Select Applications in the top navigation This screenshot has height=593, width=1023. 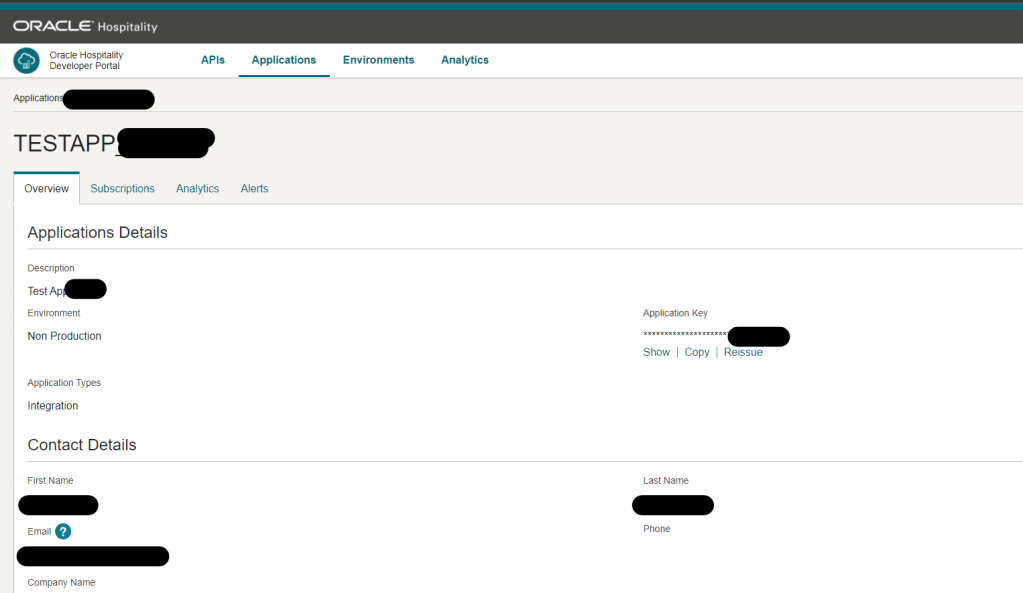pos(284,60)
